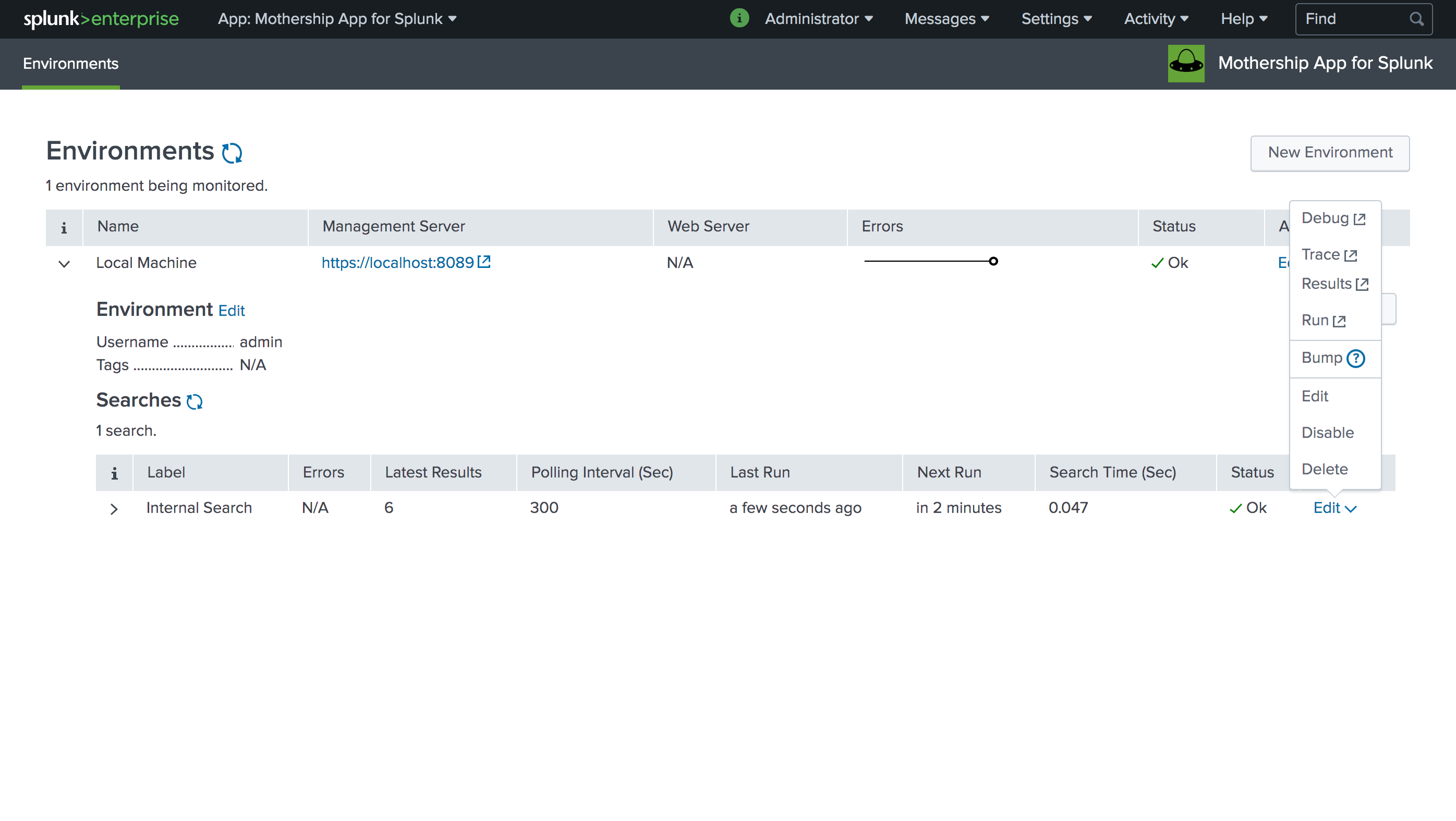
Task: Click the '1 environment being monitored.' text
Action: pos(156,186)
